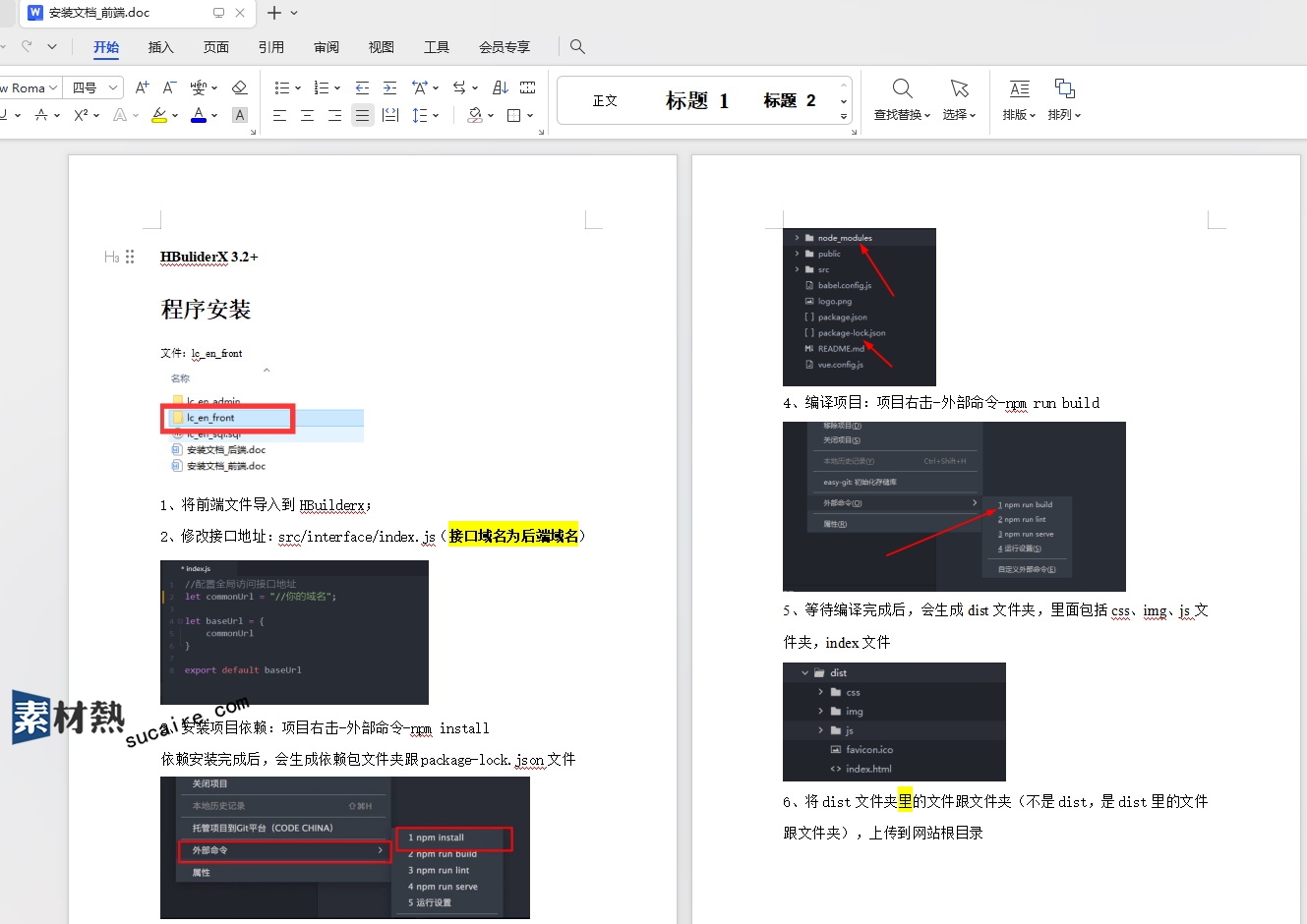
Task: Insert a numbered list
Action: 321,87
